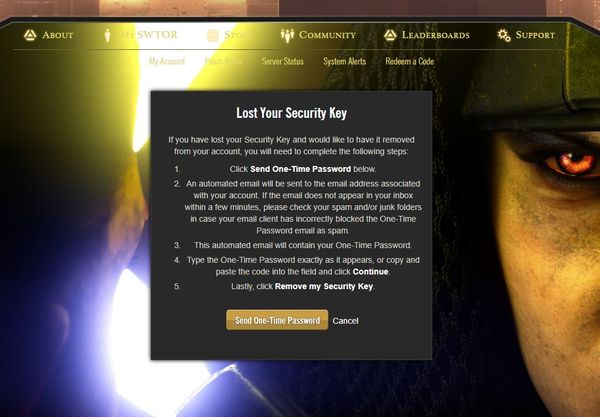Open the System Alerts link
Image resolution: width=600 pixels, height=417 pixels.
pyautogui.click(x=344, y=61)
